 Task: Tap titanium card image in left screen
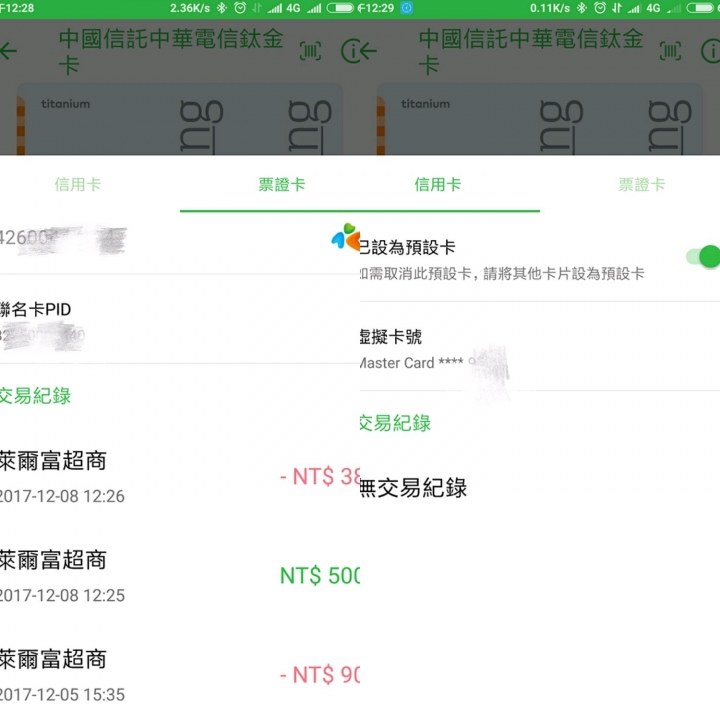coord(180,119)
